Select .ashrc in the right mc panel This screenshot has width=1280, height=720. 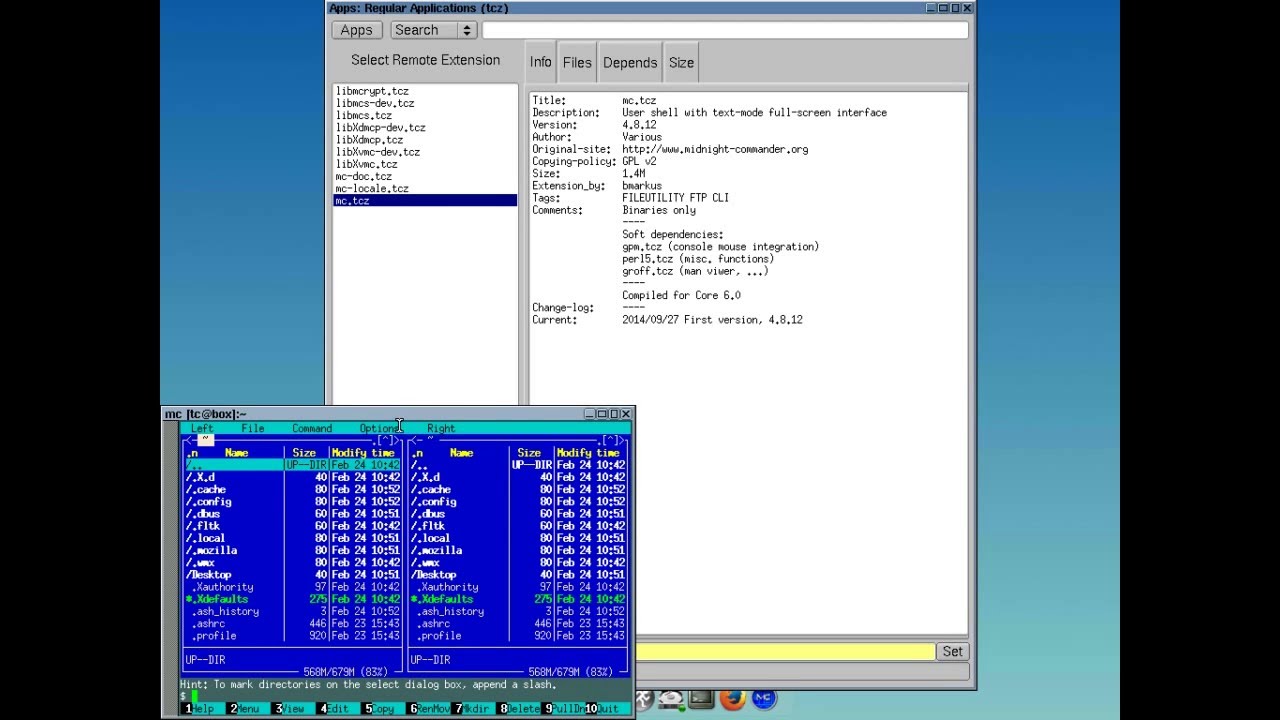[x=517, y=624]
